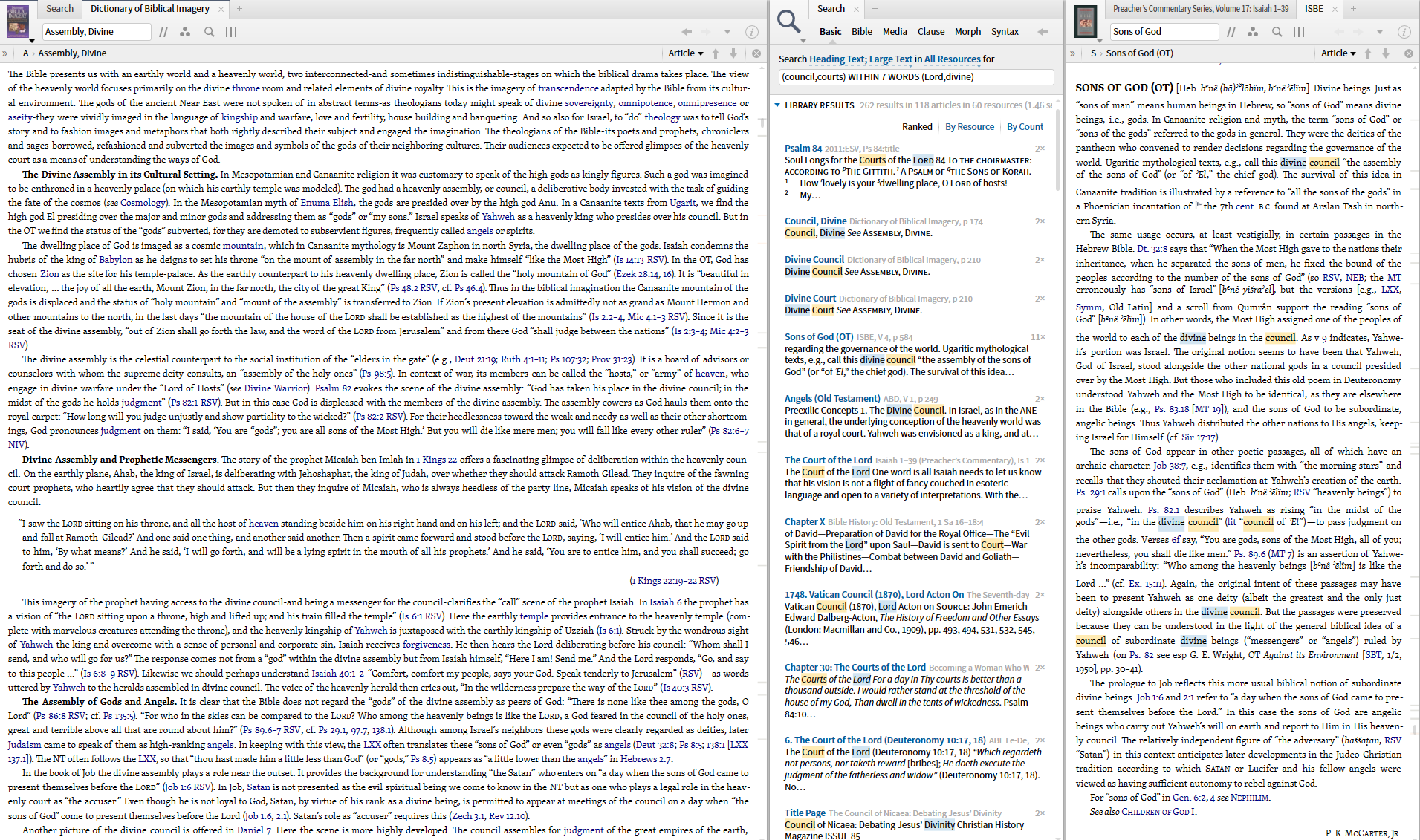Add a new tab after the ISBE tab

pyautogui.click(x=1353, y=9)
